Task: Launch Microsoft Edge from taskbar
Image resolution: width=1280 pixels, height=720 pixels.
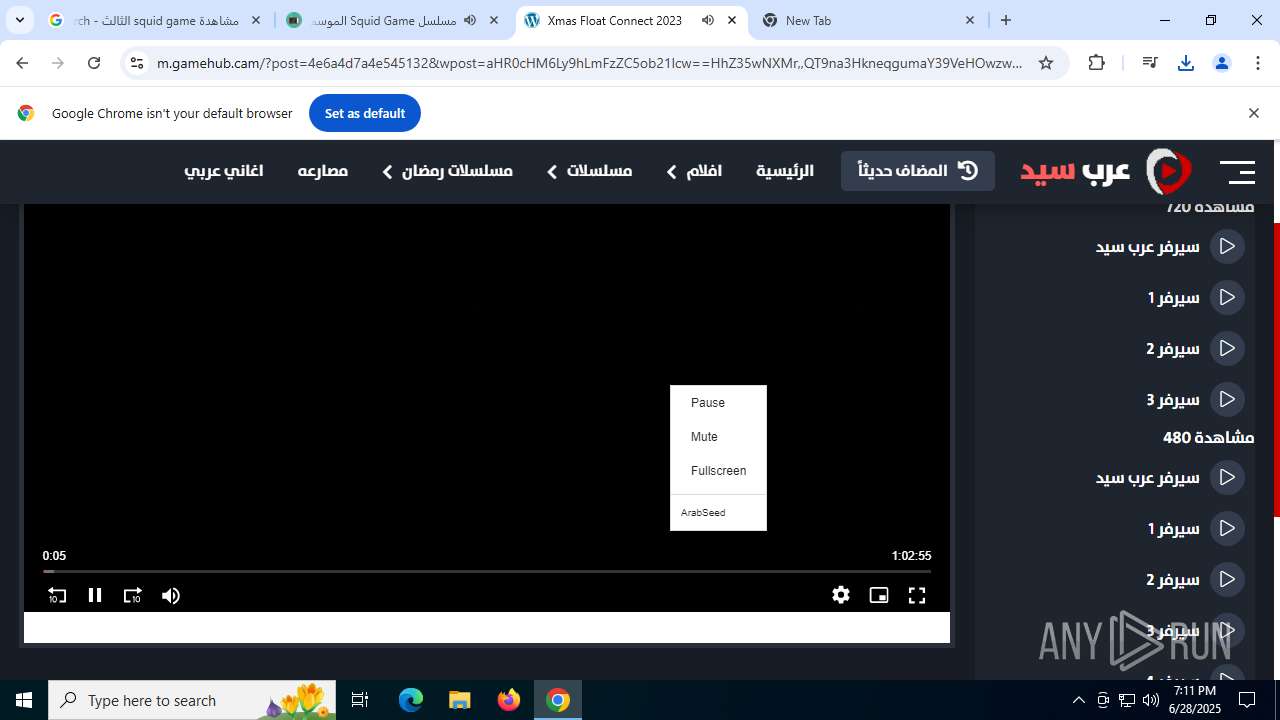Action: point(411,700)
